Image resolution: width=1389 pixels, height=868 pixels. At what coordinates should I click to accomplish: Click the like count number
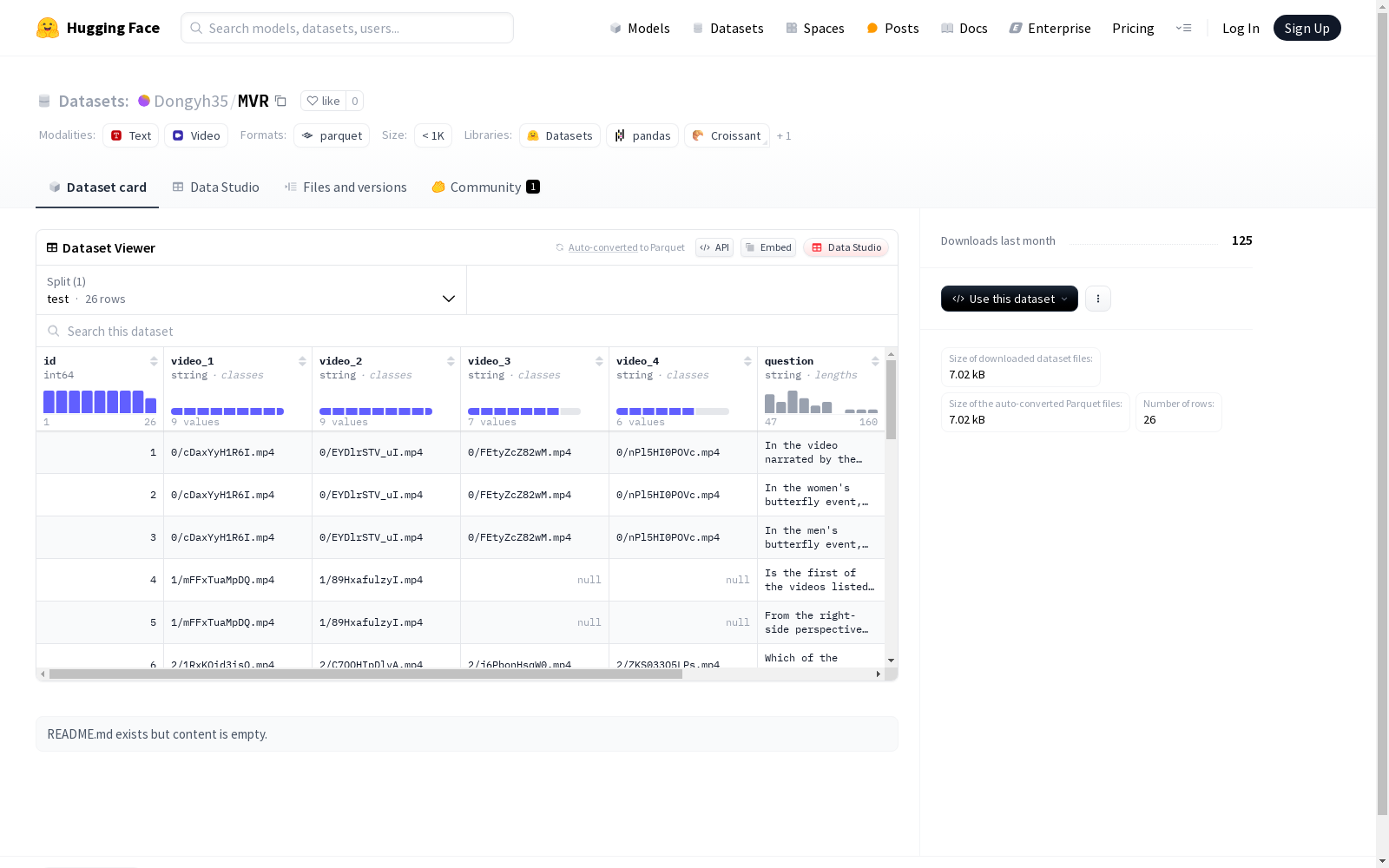tap(354, 101)
